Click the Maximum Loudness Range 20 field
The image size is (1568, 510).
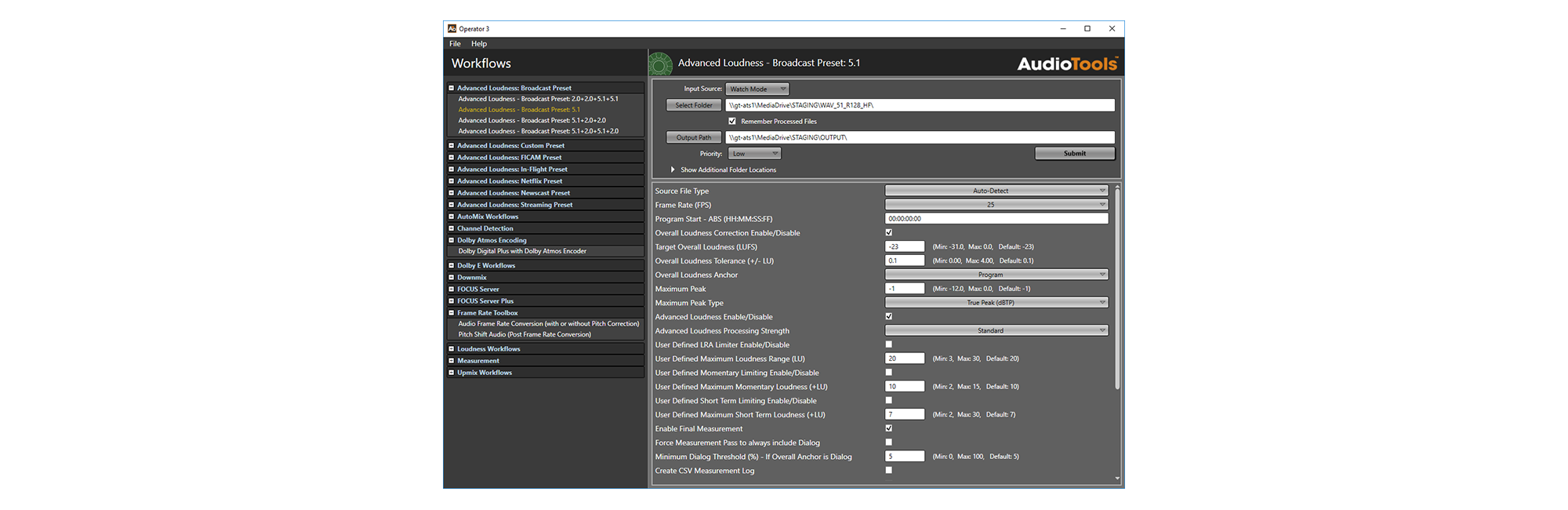(905, 359)
